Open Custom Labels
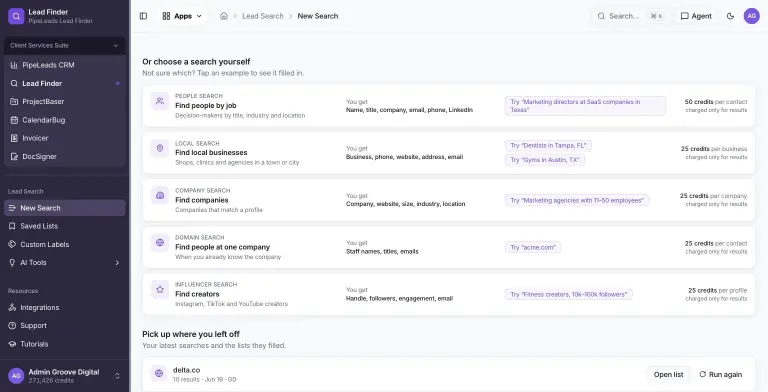 click(x=64, y=245)
